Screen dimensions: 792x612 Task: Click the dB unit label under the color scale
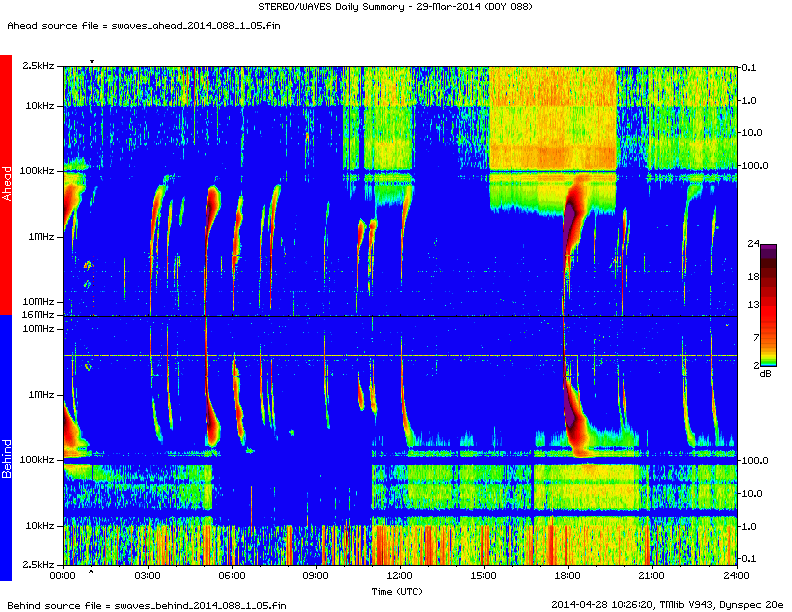(765, 374)
